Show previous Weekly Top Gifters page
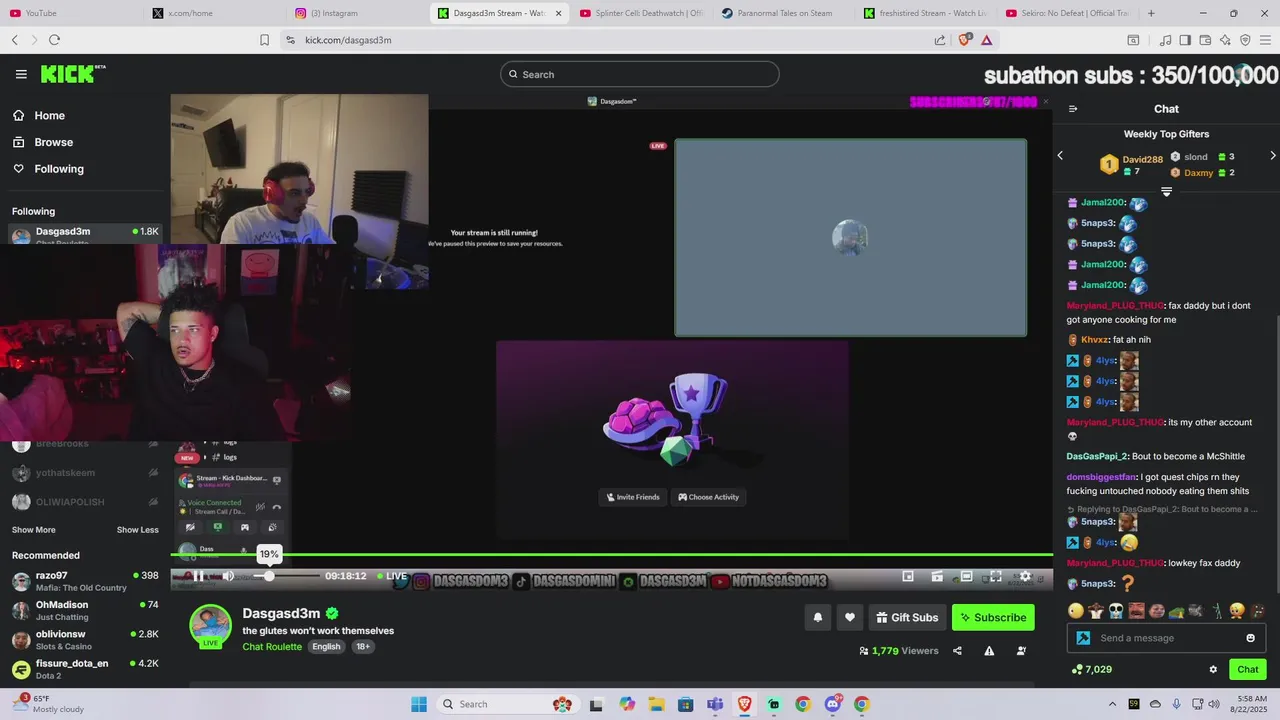Screen dimensions: 1280x720 [1060, 156]
